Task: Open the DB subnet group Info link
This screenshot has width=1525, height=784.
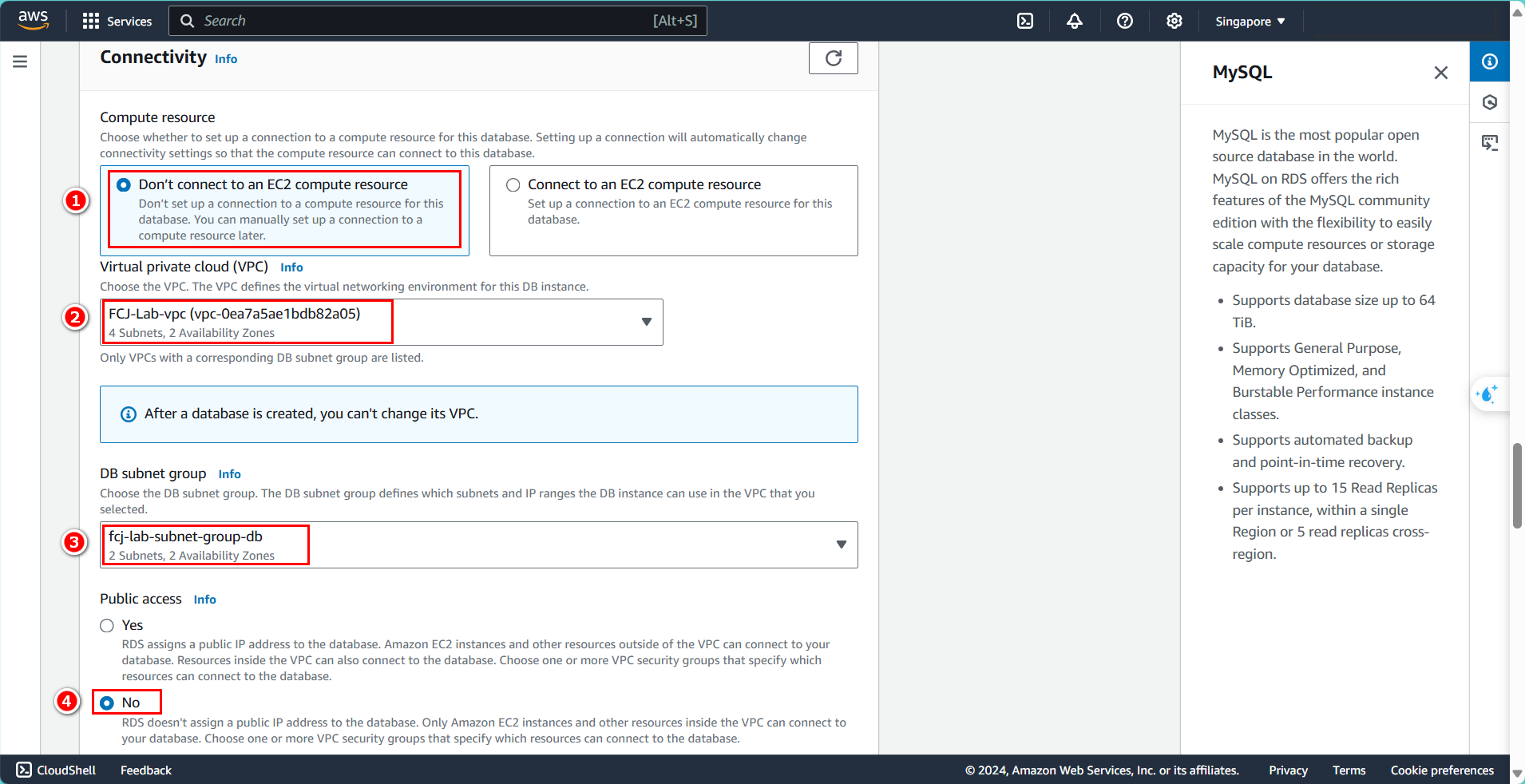Action: coord(229,474)
